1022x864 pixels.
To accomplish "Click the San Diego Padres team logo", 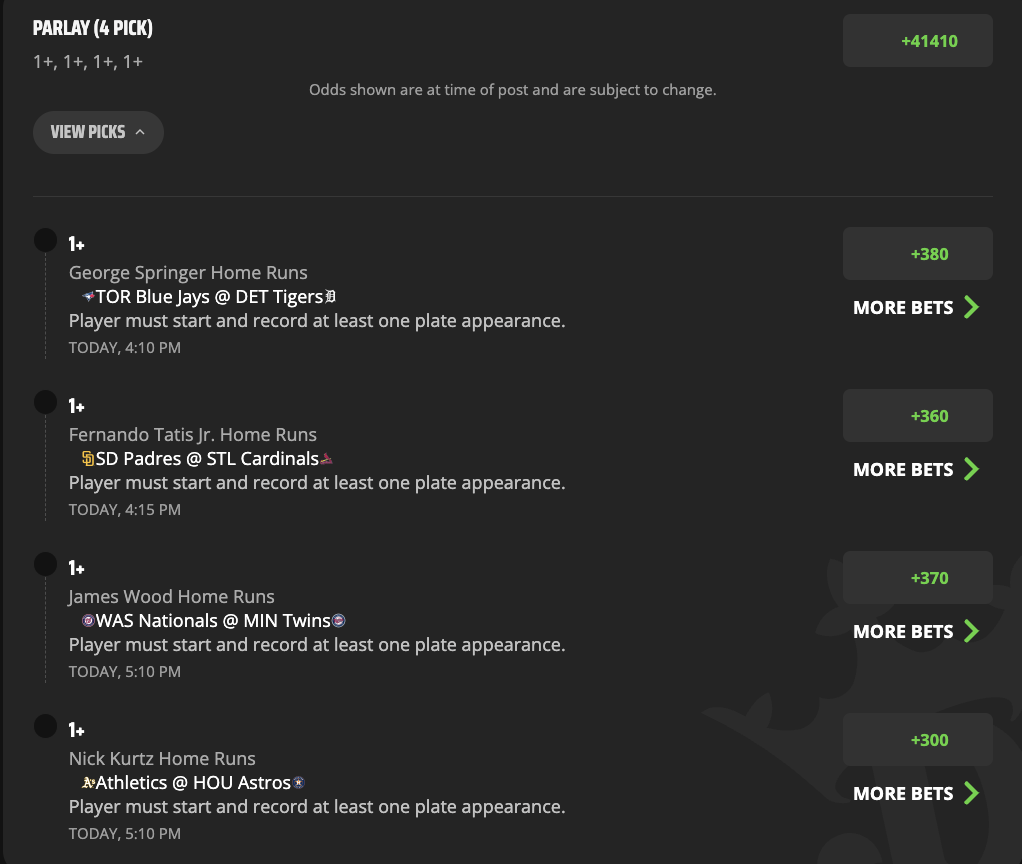I will point(88,459).
